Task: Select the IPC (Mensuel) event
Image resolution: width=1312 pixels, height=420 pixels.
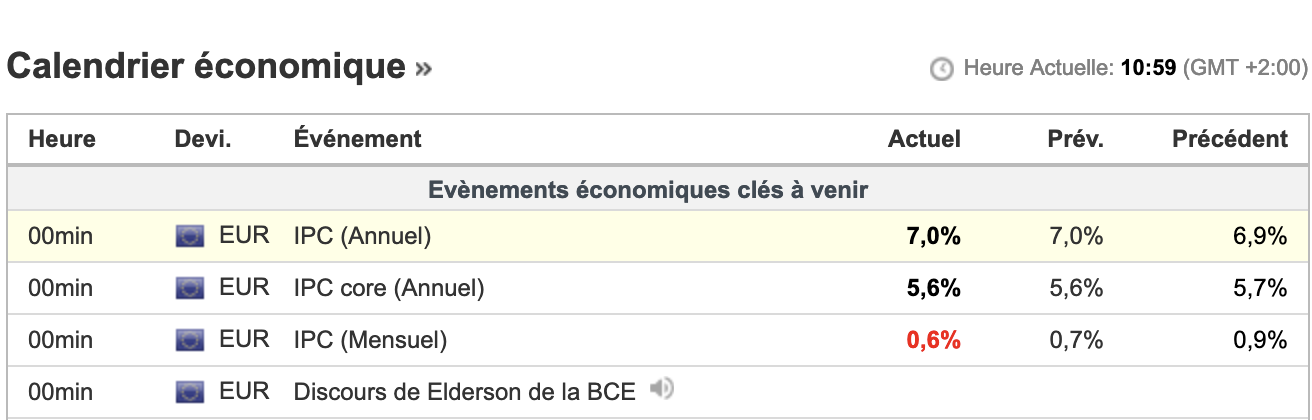Action: pos(370,341)
